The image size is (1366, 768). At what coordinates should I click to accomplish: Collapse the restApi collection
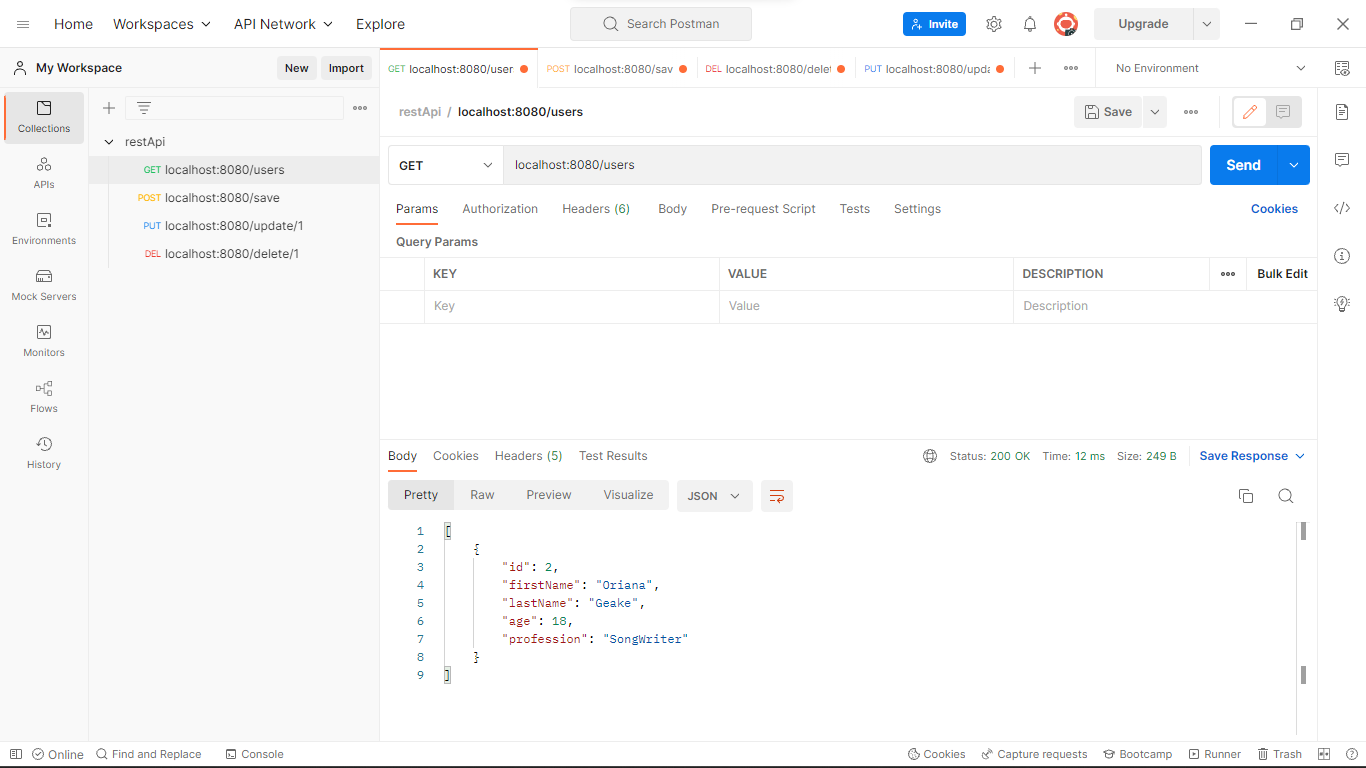109,142
